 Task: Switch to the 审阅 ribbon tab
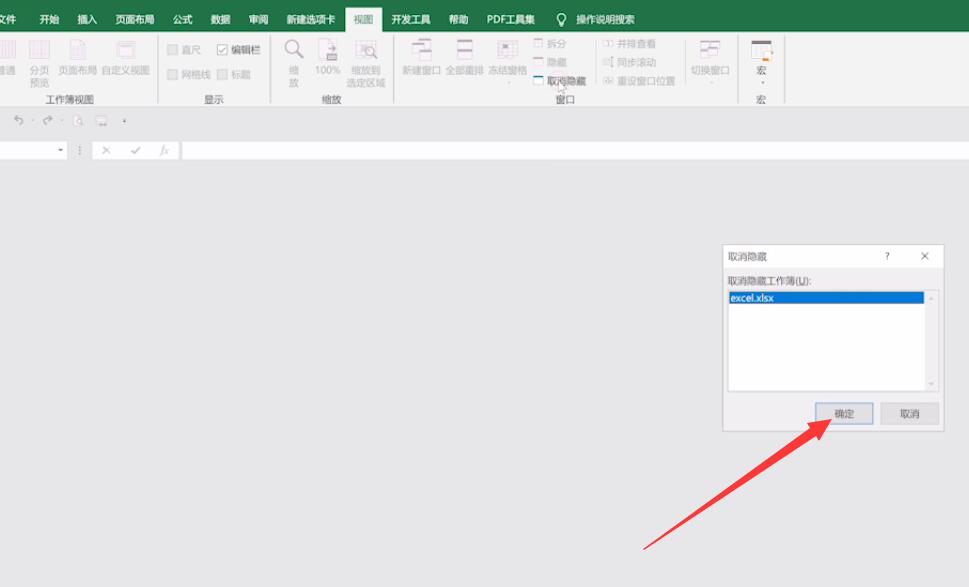(x=258, y=20)
